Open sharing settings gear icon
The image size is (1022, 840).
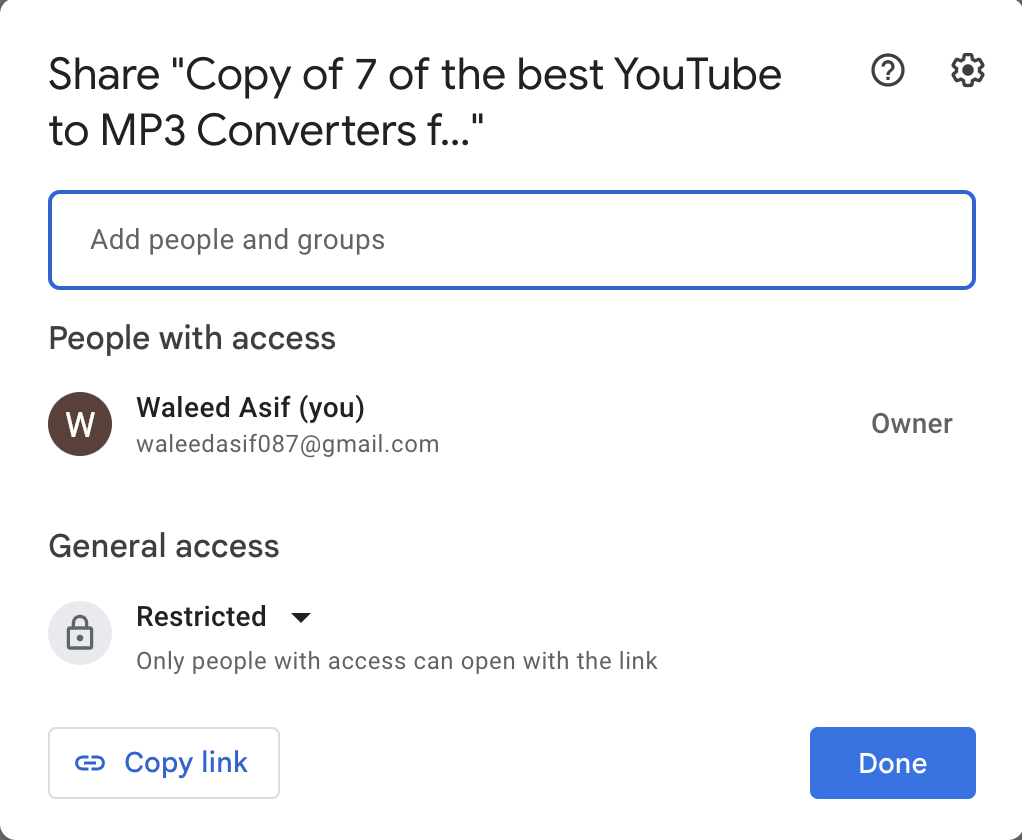click(967, 71)
